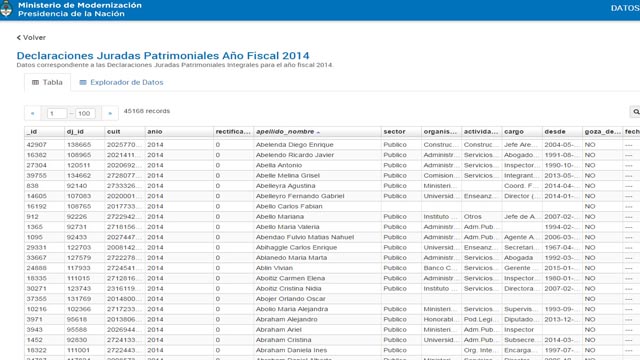640x360 pixels.
Task: Click the cargo cell 'Abogada'
Action: coord(522,258)
